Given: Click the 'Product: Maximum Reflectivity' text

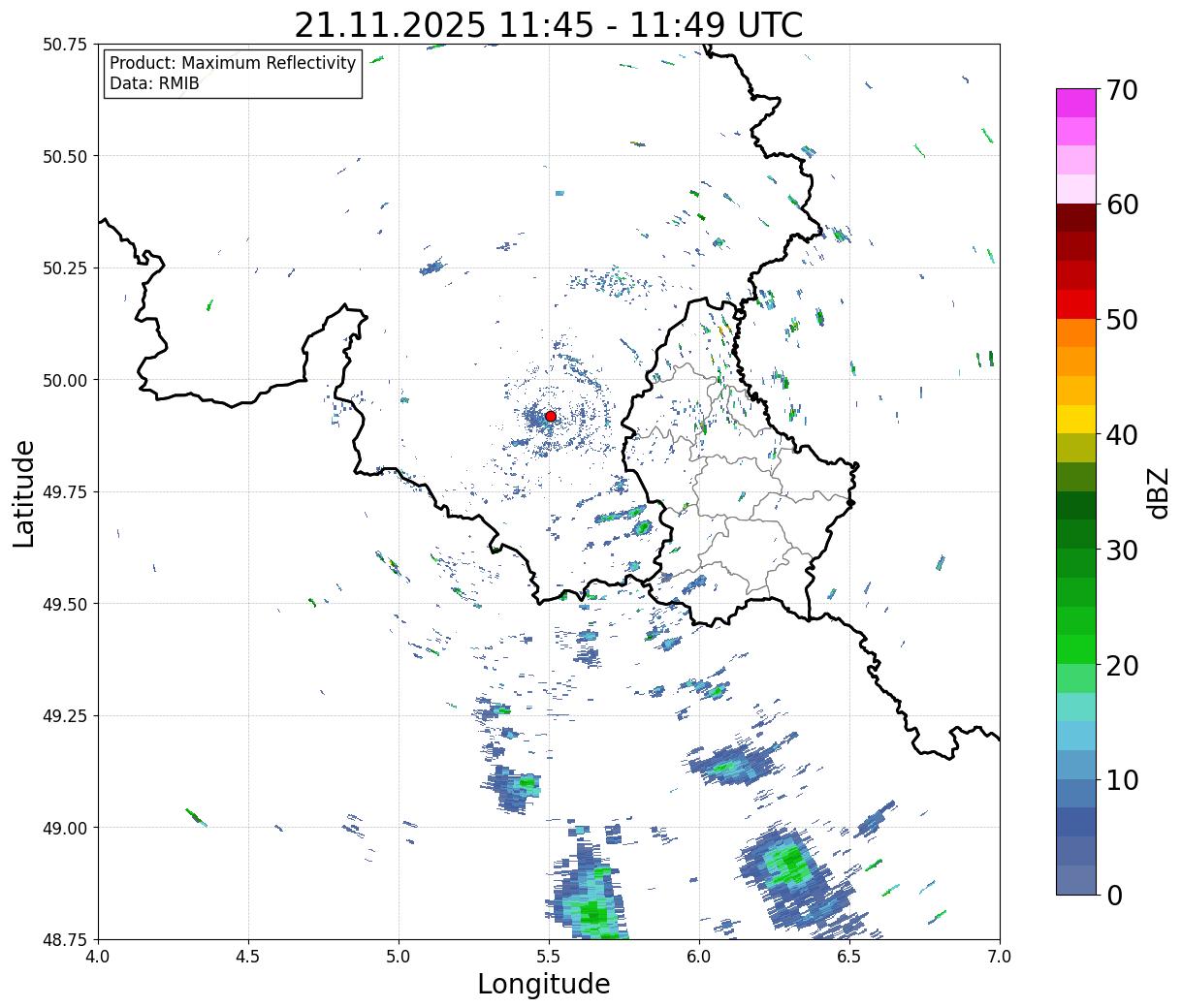Looking at the screenshot, I should 233,63.
